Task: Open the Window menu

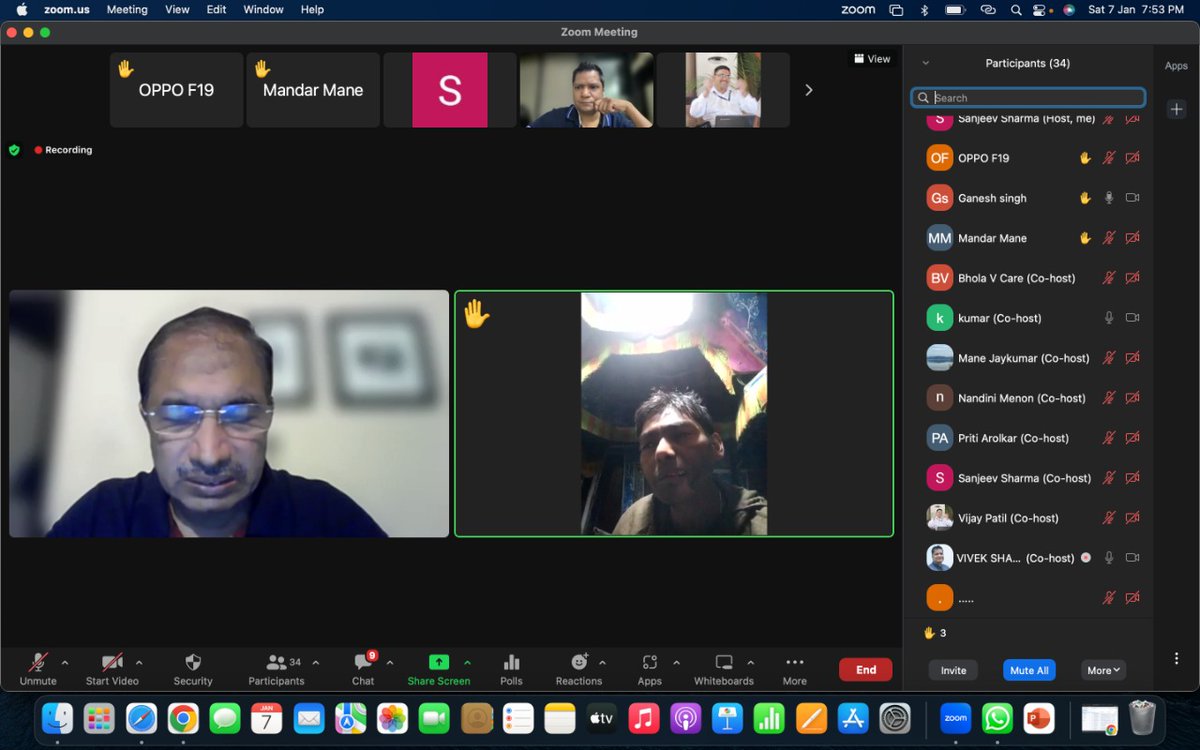Action: (x=263, y=9)
